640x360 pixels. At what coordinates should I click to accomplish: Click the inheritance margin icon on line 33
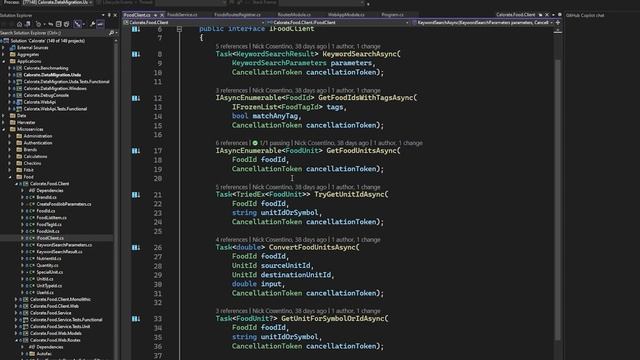tap(136, 318)
